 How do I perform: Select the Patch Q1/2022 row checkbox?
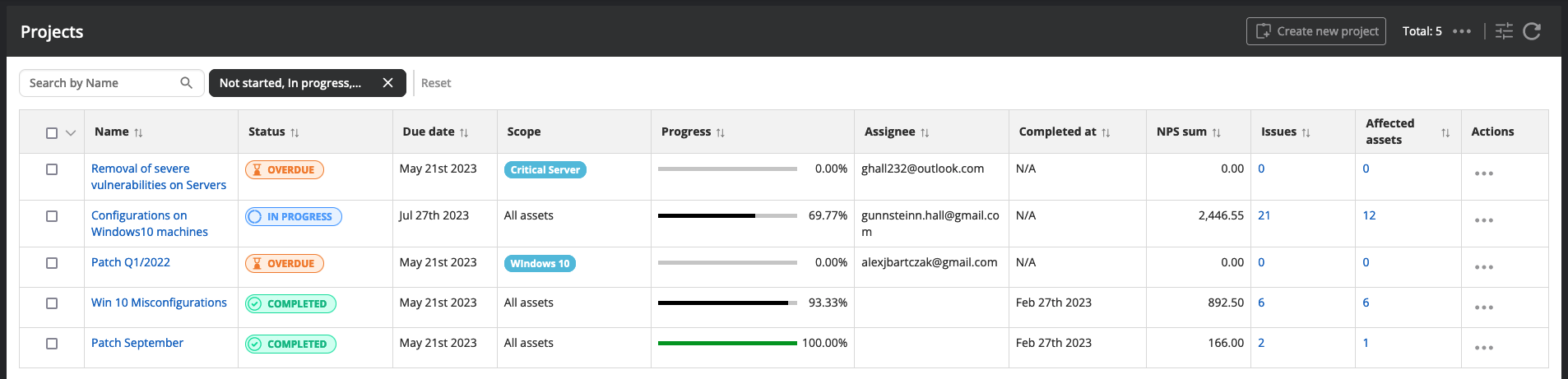click(52, 263)
